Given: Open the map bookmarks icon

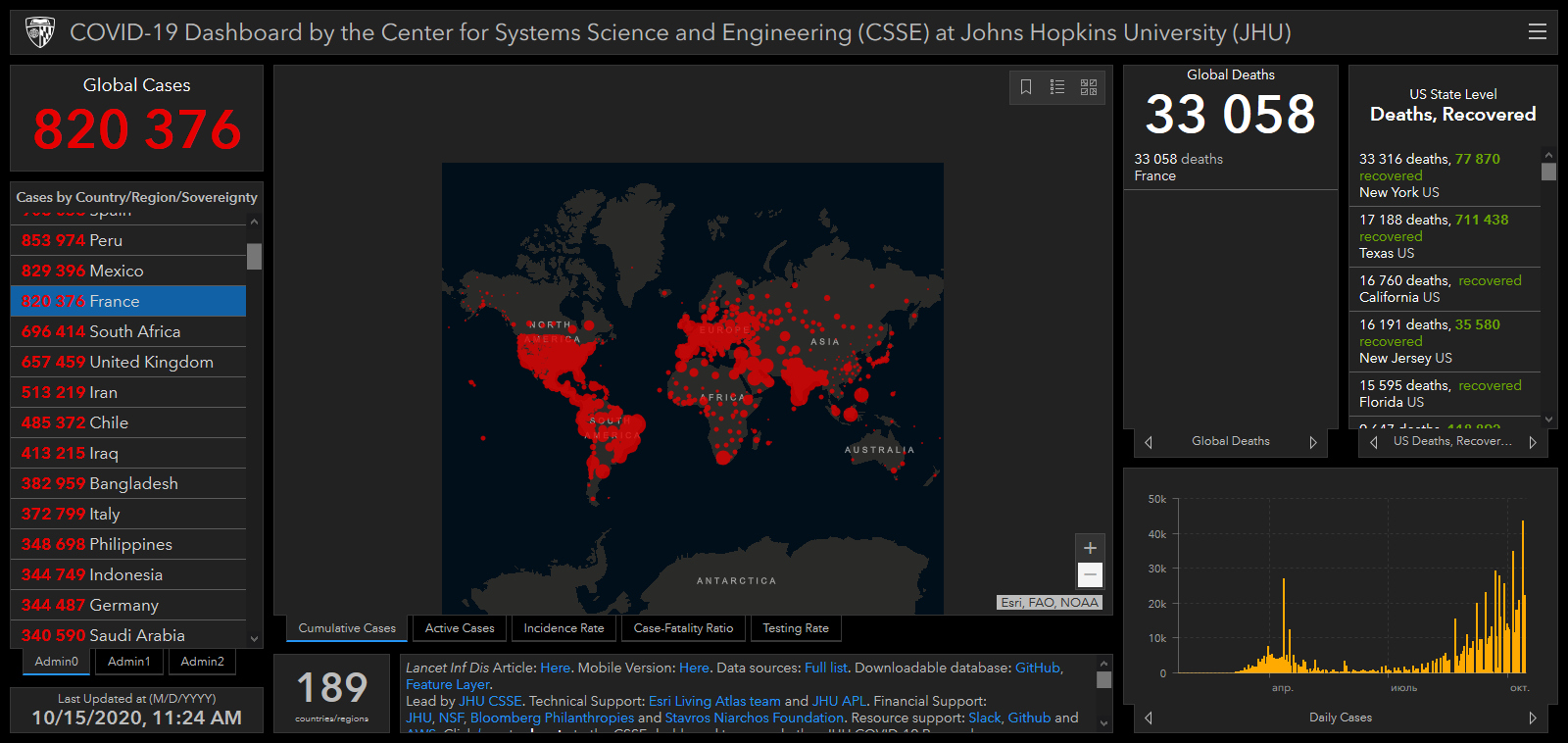Looking at the screenshot, I should pyautogui.click(x=1026, y=87).
